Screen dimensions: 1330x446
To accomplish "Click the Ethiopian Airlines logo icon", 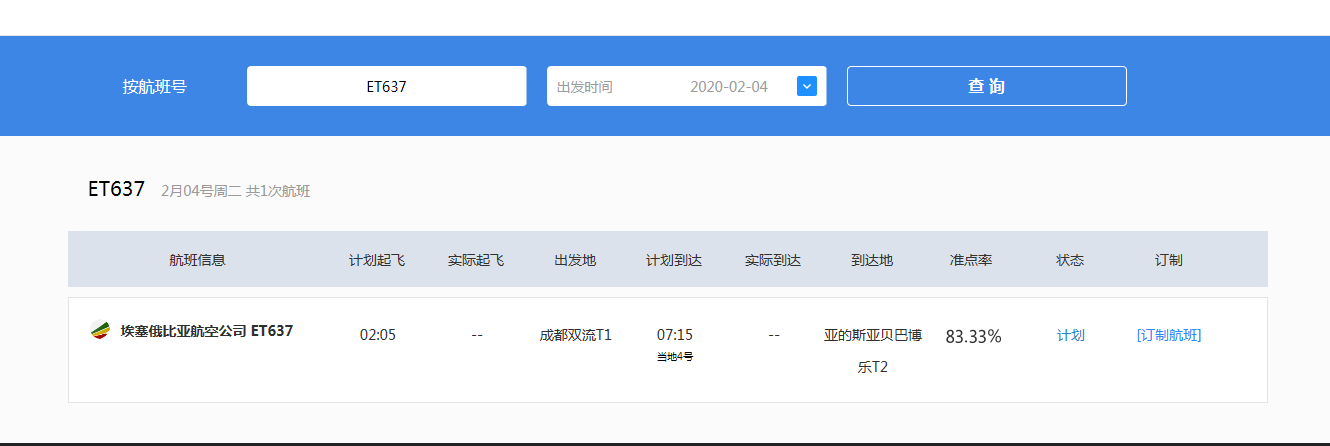I will tap(99, 330).
